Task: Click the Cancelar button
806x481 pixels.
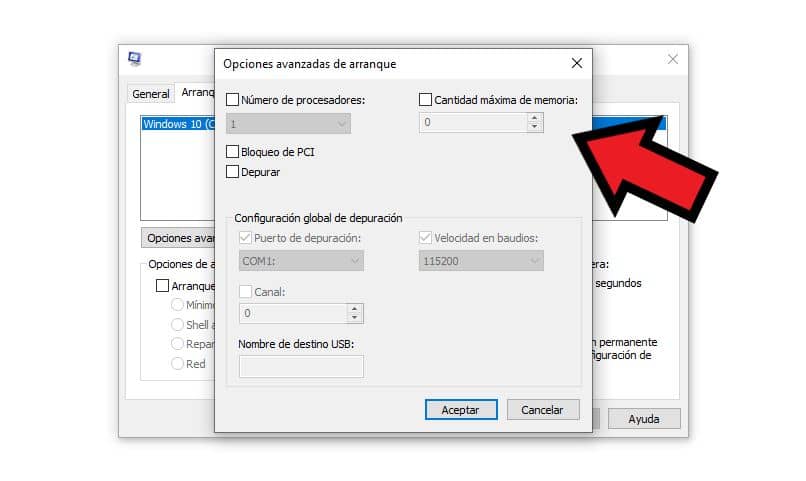Action: coord(543,410)
